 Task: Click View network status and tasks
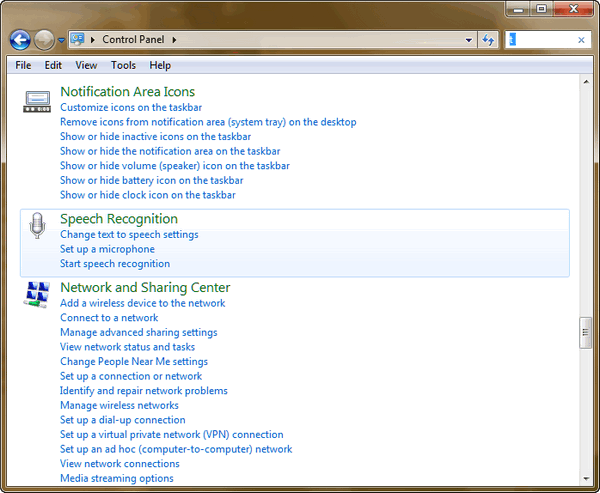tap(127, 347)
